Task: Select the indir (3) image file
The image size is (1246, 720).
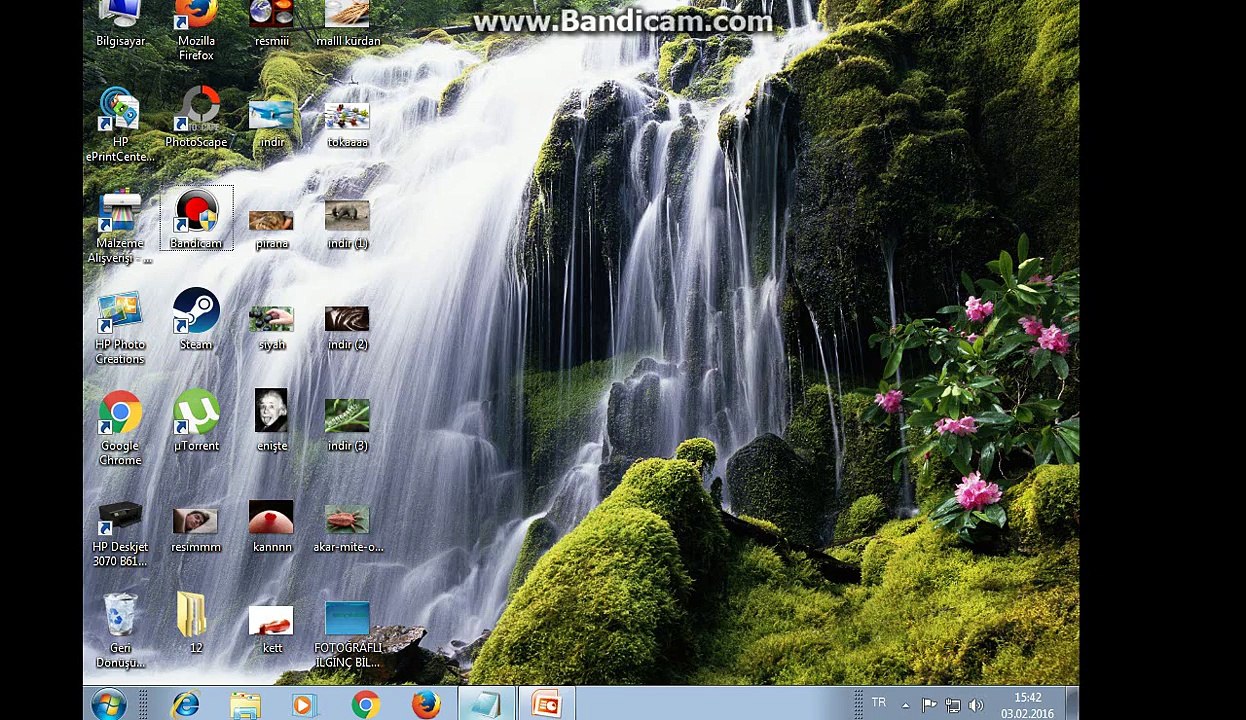Action: [347, 427]
